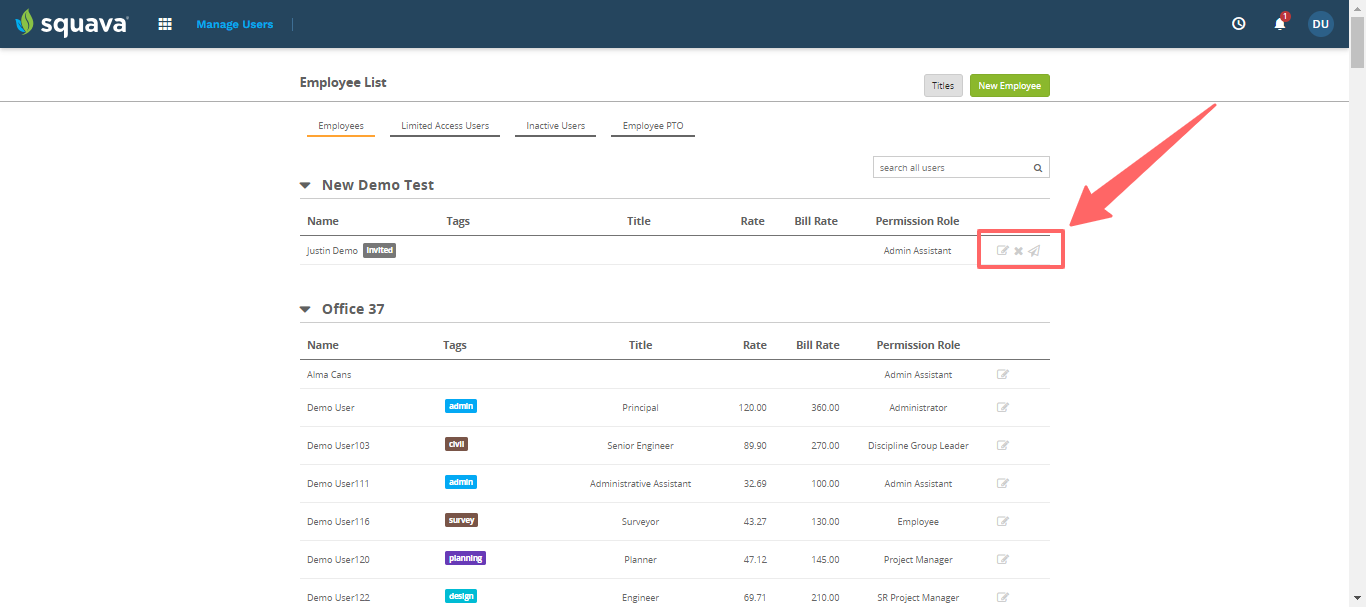The width and height of the screenshot is (1366, 607).
Task: Edit Alma Cans employee record
Action: [x=1003, y=375]
